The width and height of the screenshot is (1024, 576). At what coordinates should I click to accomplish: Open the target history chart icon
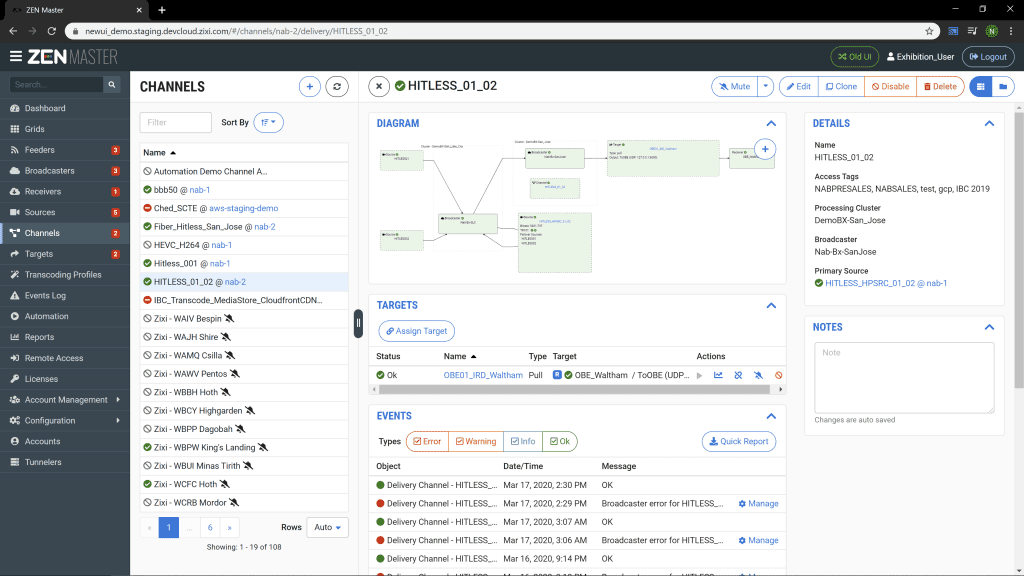coord(718,376)
